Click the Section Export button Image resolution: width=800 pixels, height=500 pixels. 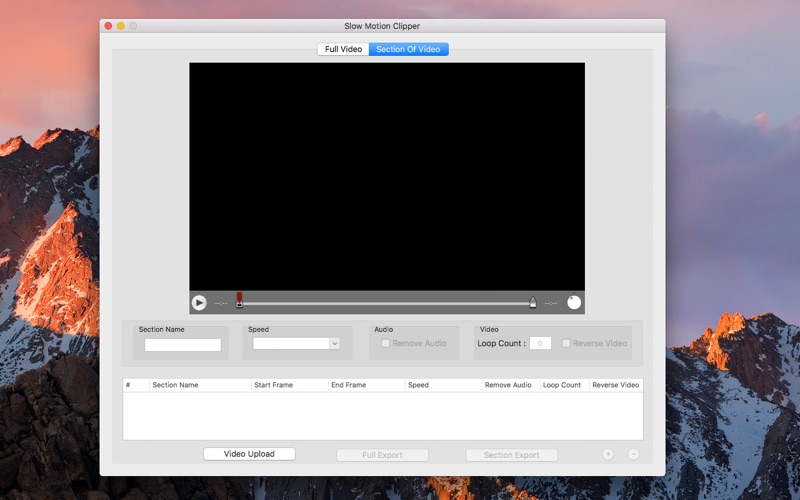(511, 455)
